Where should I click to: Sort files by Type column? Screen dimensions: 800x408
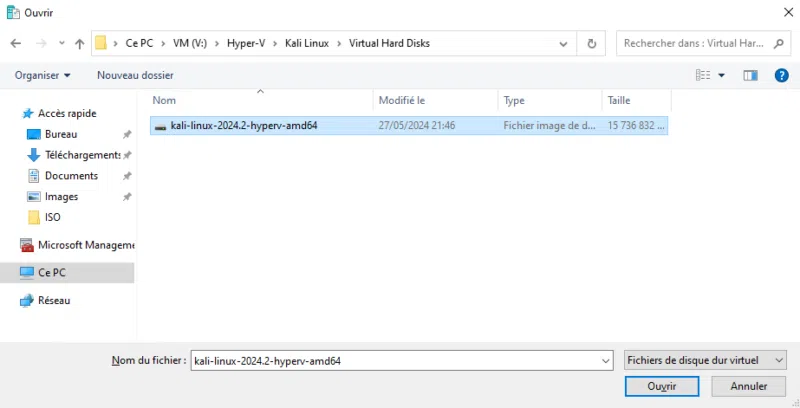point(549,100)
